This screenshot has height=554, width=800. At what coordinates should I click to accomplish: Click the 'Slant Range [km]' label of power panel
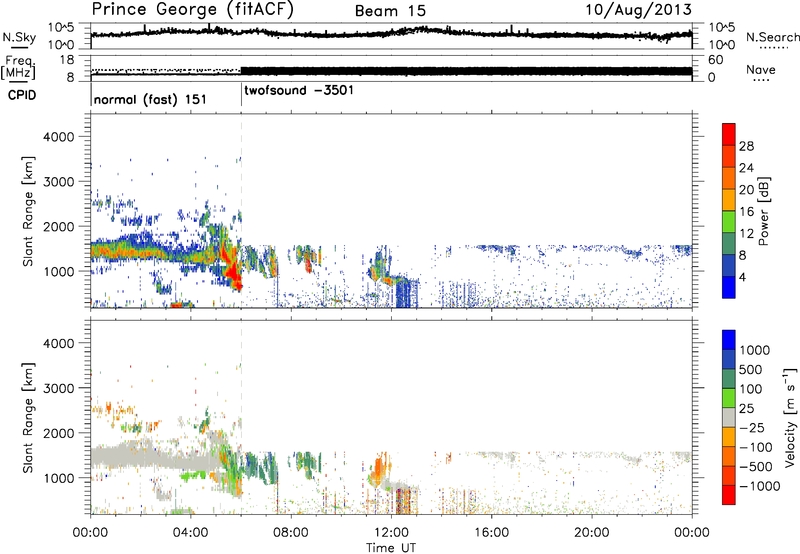click(28, 211)
